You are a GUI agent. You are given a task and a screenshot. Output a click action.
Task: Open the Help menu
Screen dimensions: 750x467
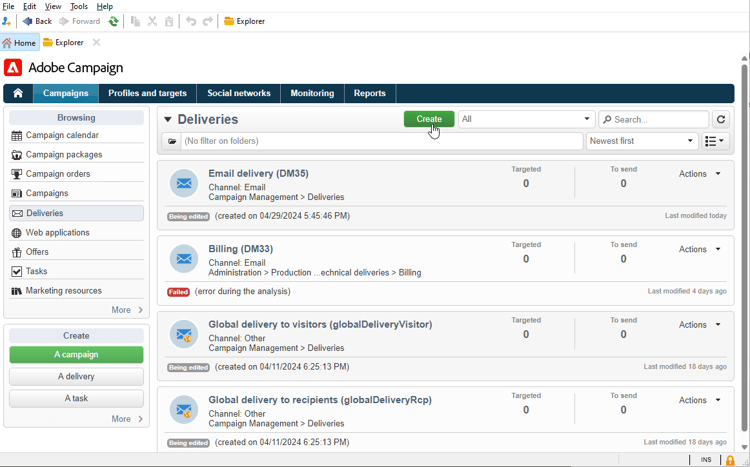[105, 6]
